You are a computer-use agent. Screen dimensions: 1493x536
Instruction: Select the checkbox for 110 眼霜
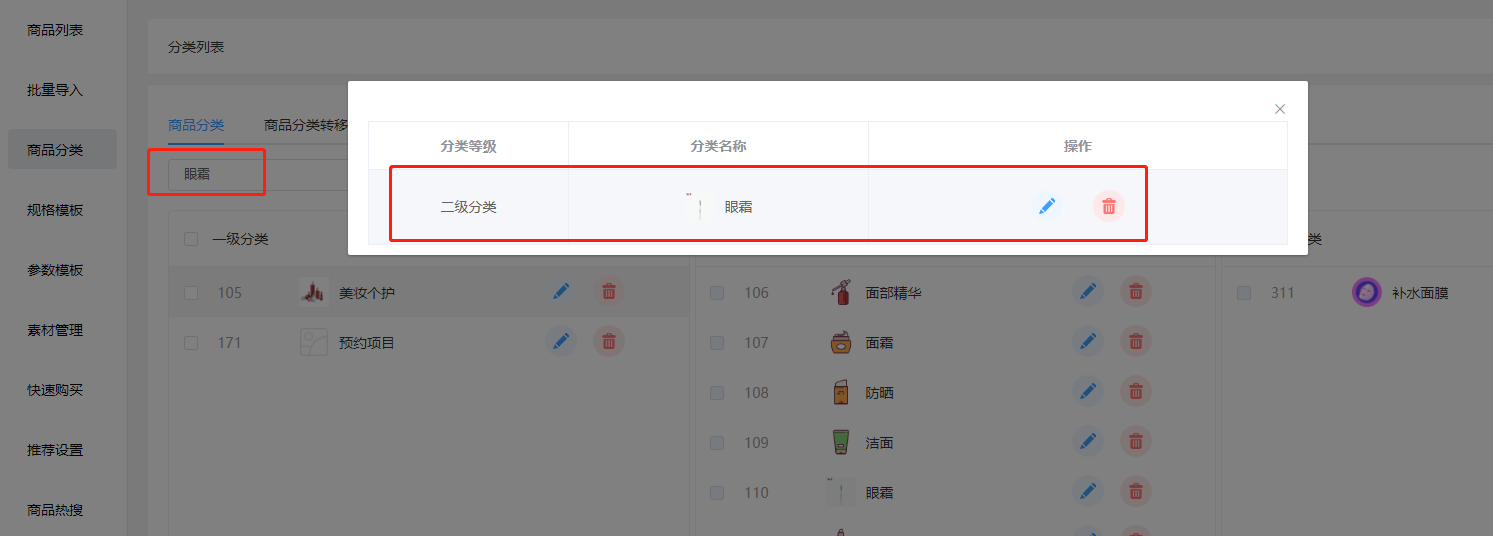pos(717,492)
